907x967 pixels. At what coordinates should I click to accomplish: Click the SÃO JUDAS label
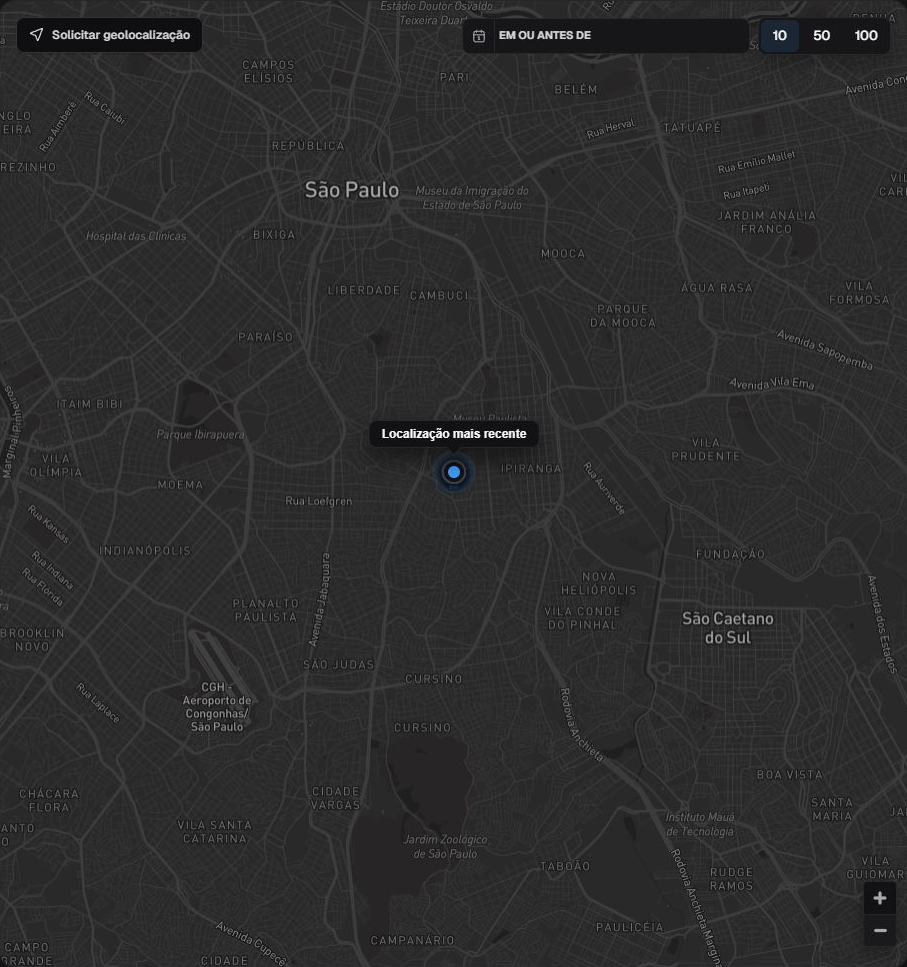339,664
